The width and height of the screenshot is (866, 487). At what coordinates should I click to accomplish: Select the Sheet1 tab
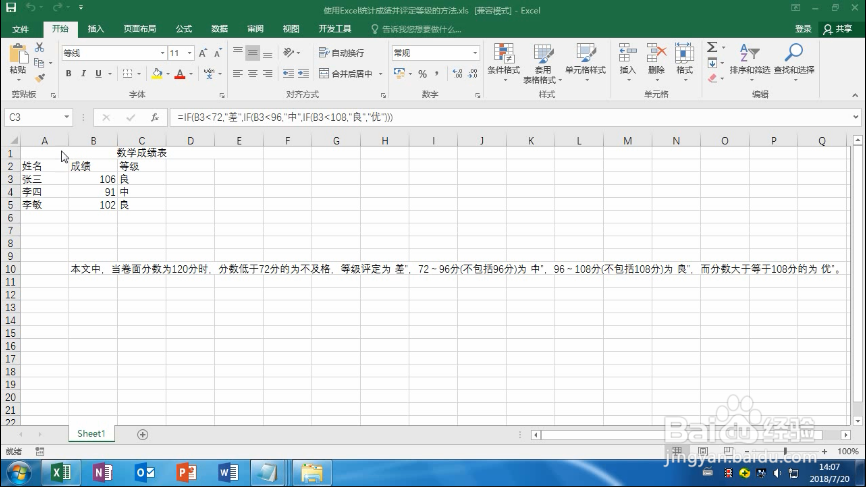tap(91, 434)
